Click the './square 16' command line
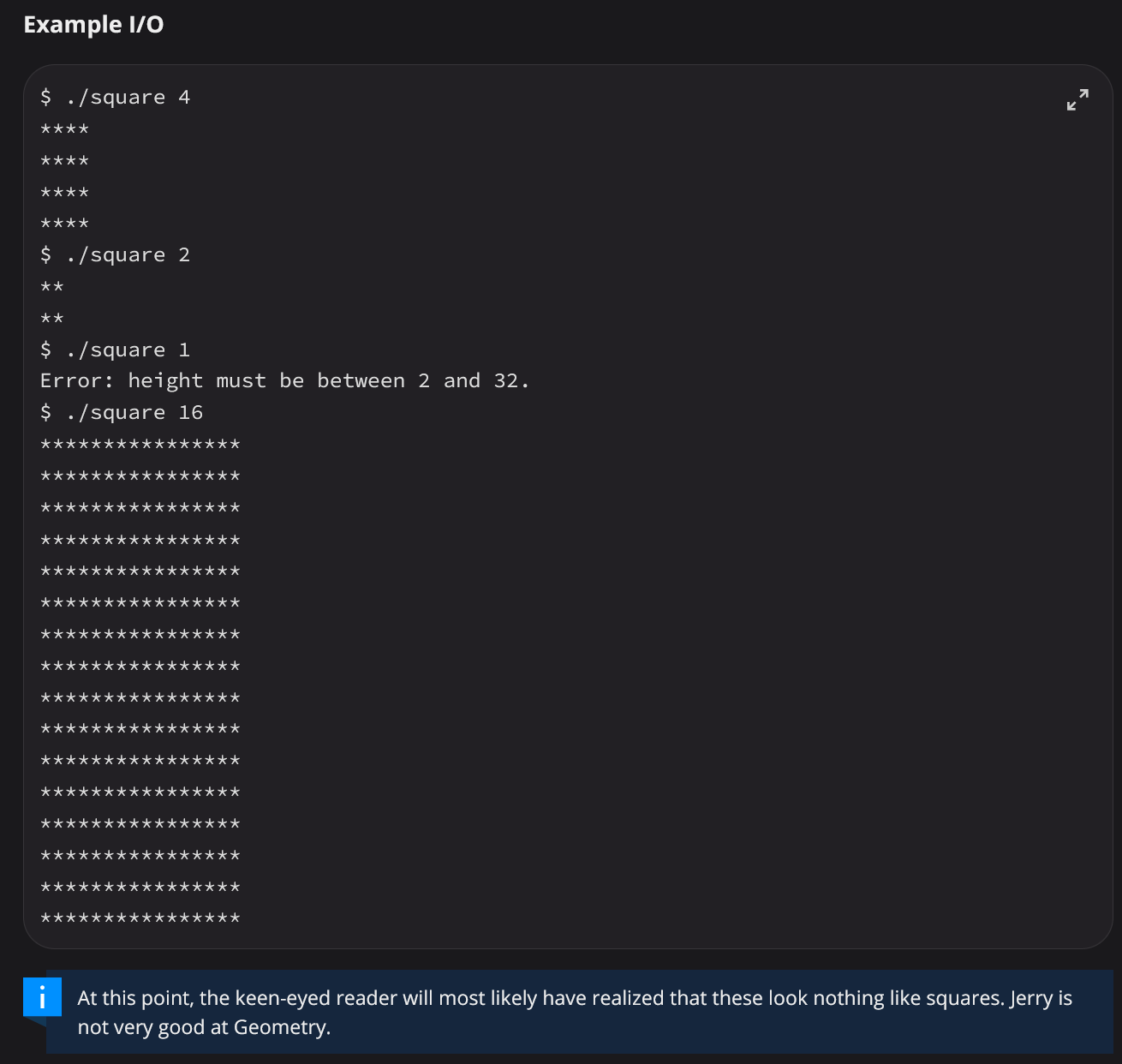 tap(122, 413)
